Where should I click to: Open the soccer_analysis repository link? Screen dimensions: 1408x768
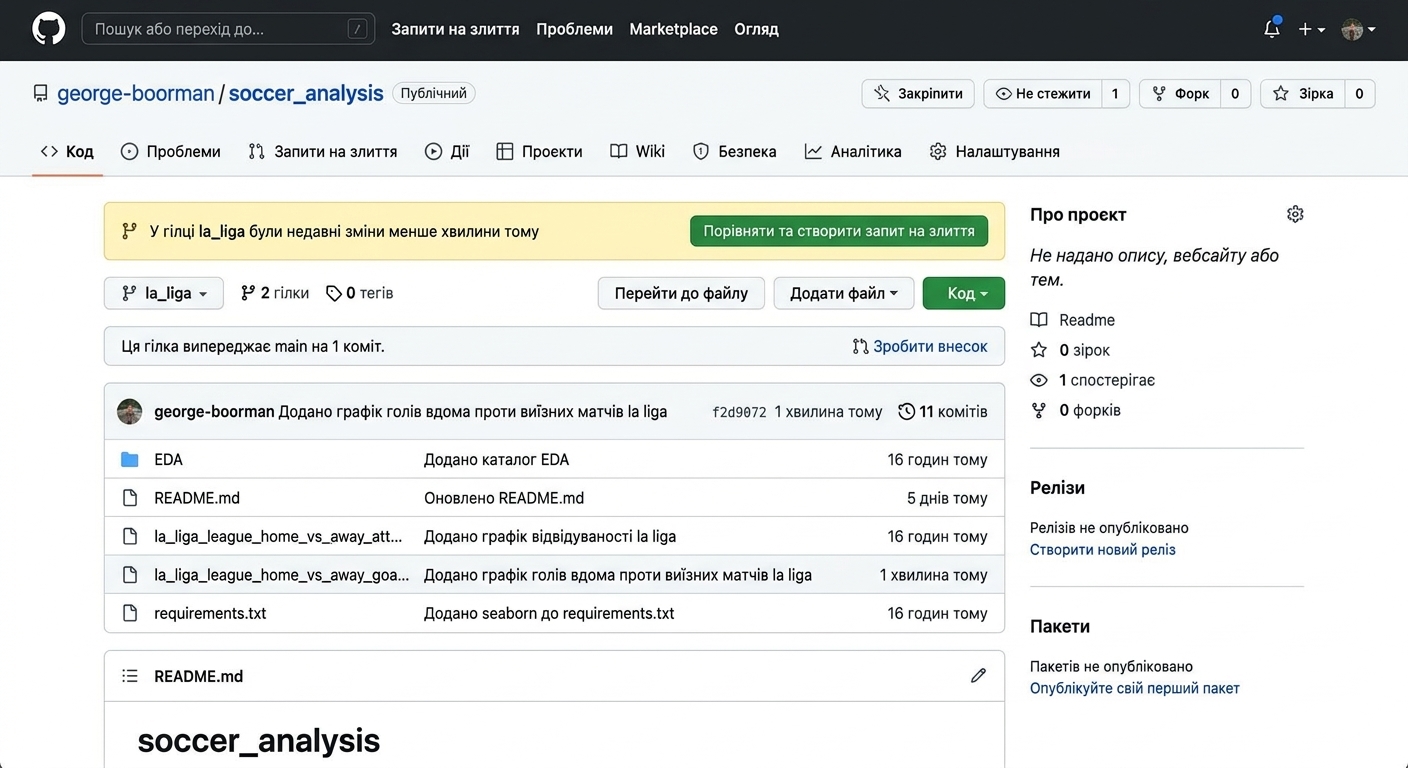(x=306, y=93)
